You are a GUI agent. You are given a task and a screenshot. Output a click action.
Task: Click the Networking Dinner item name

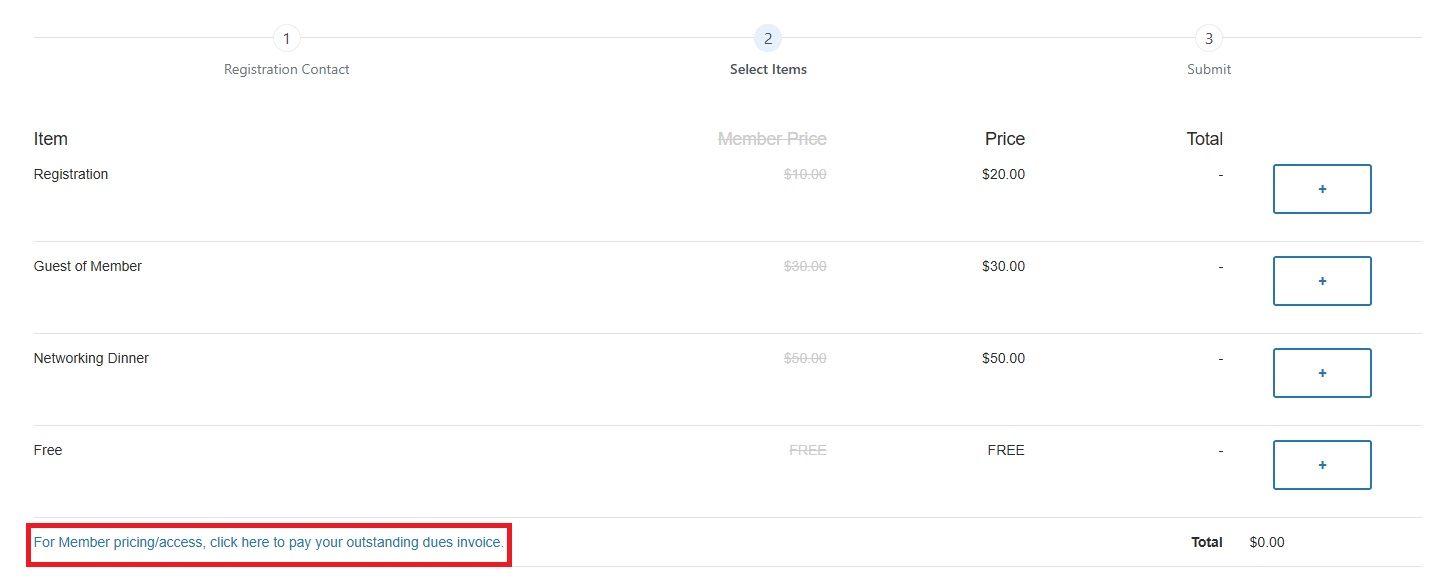[91, 358]
